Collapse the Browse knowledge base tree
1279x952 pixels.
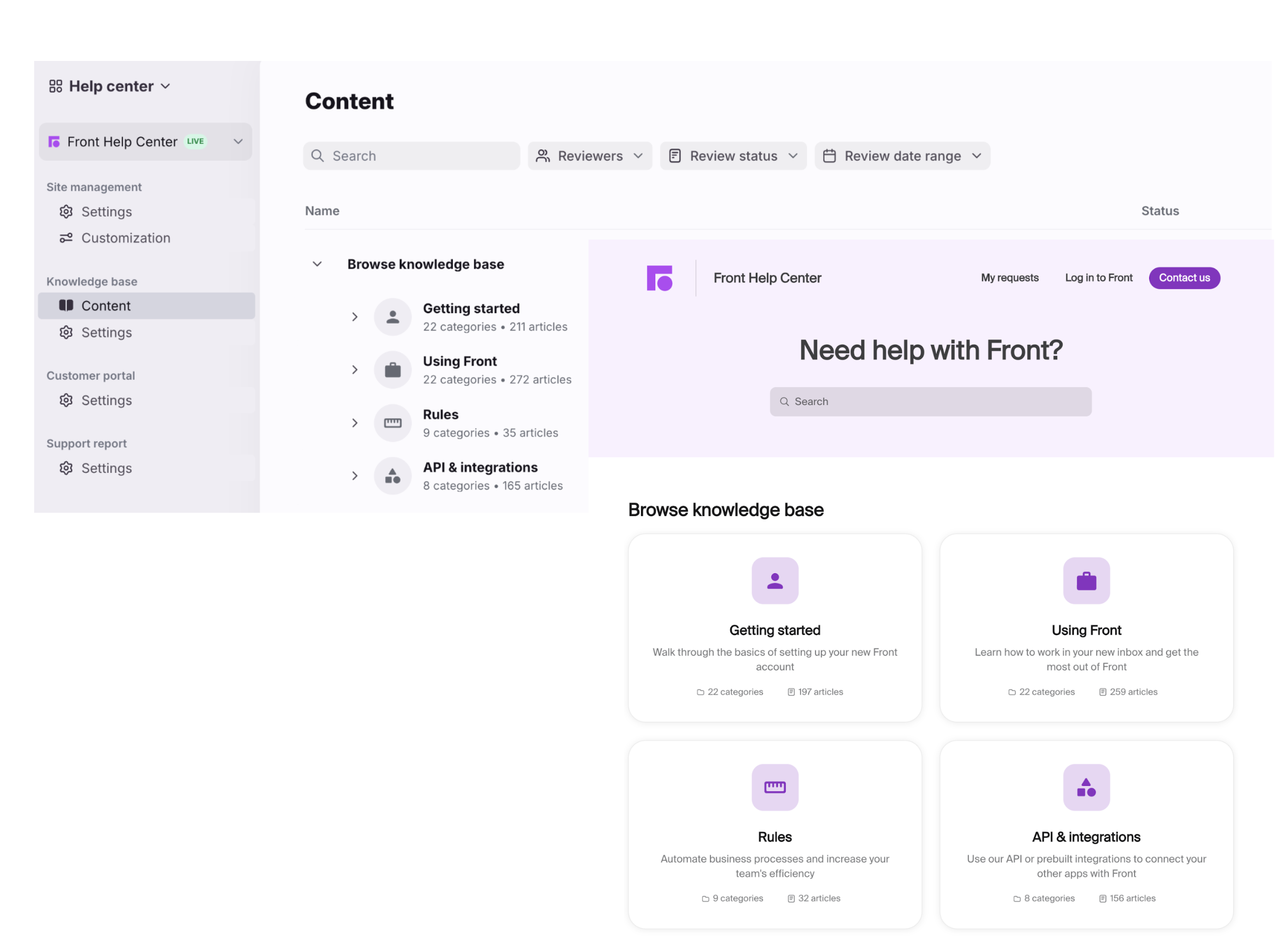317,264
